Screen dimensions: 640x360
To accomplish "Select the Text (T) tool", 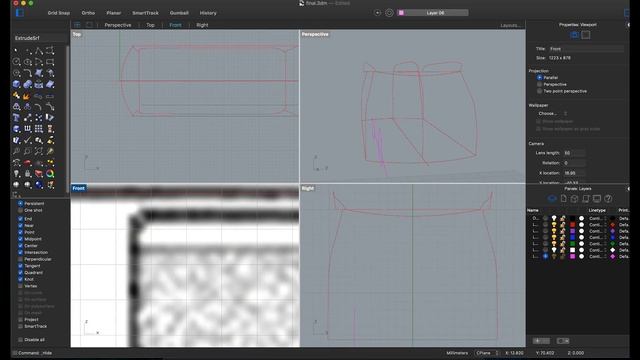I will (16, 118).
